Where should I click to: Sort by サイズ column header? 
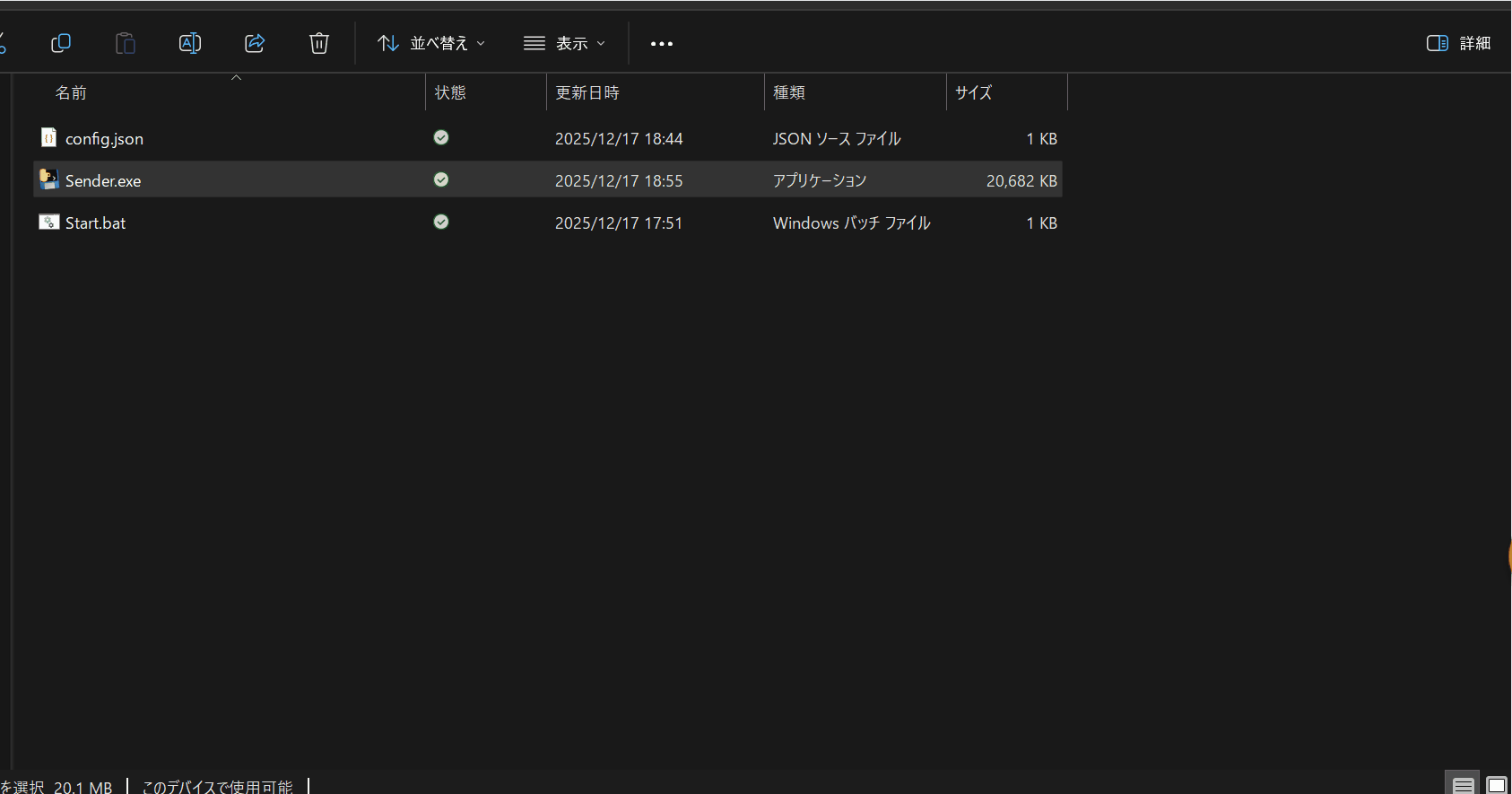[x=974, y=92]
